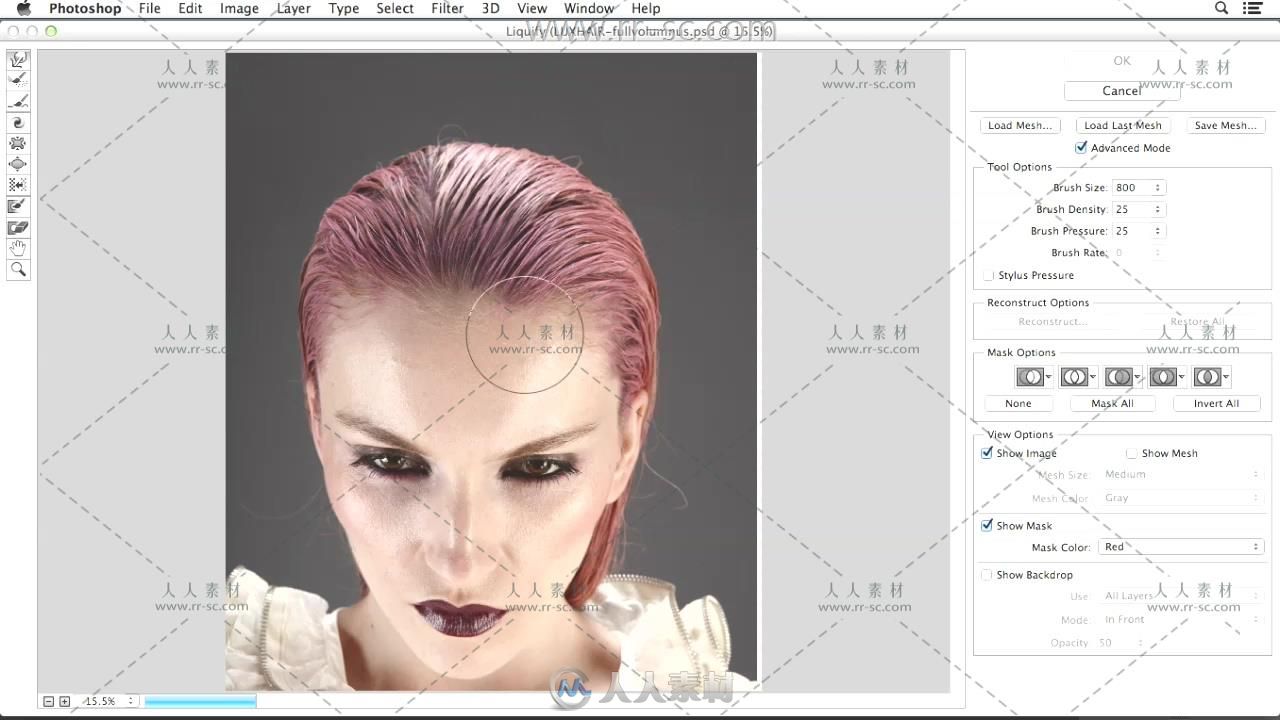Open the Brush Density stepper arrows
The image size is (1280, 720).
pos(1158,209)
